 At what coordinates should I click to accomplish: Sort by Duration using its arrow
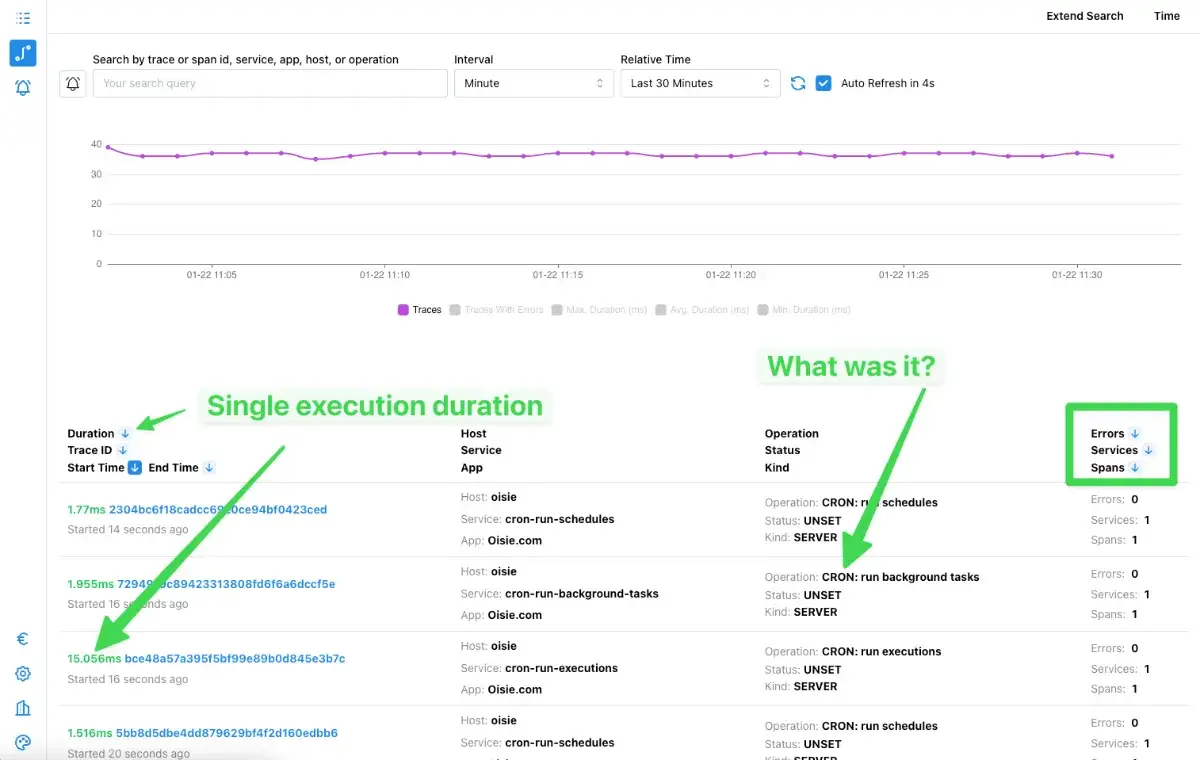(125, 434)
